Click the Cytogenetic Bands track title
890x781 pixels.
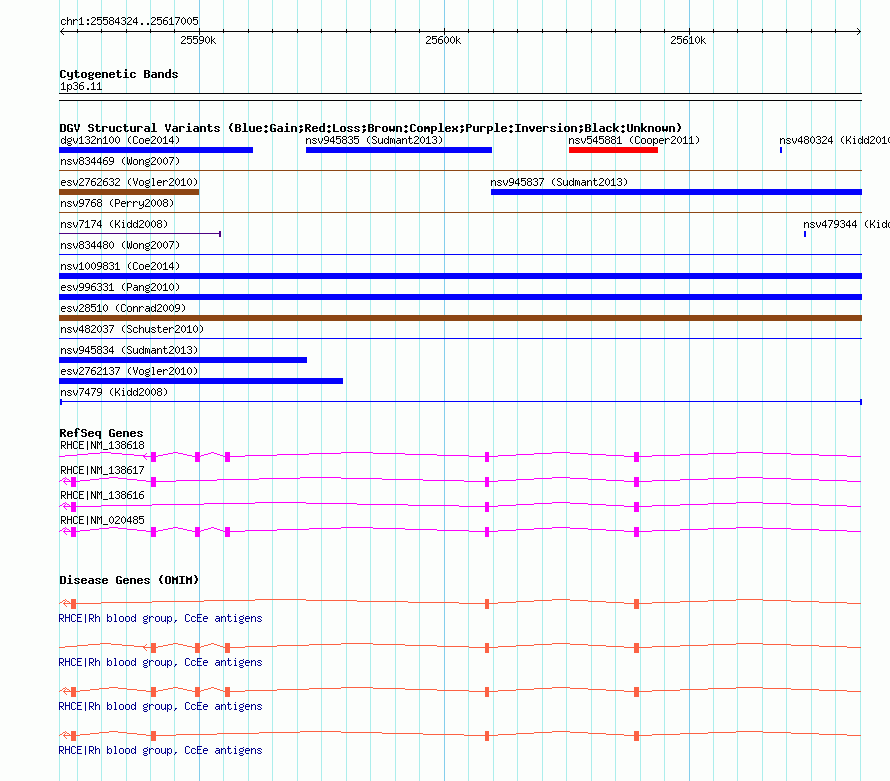pyautogui.click(x=119, y=74)
